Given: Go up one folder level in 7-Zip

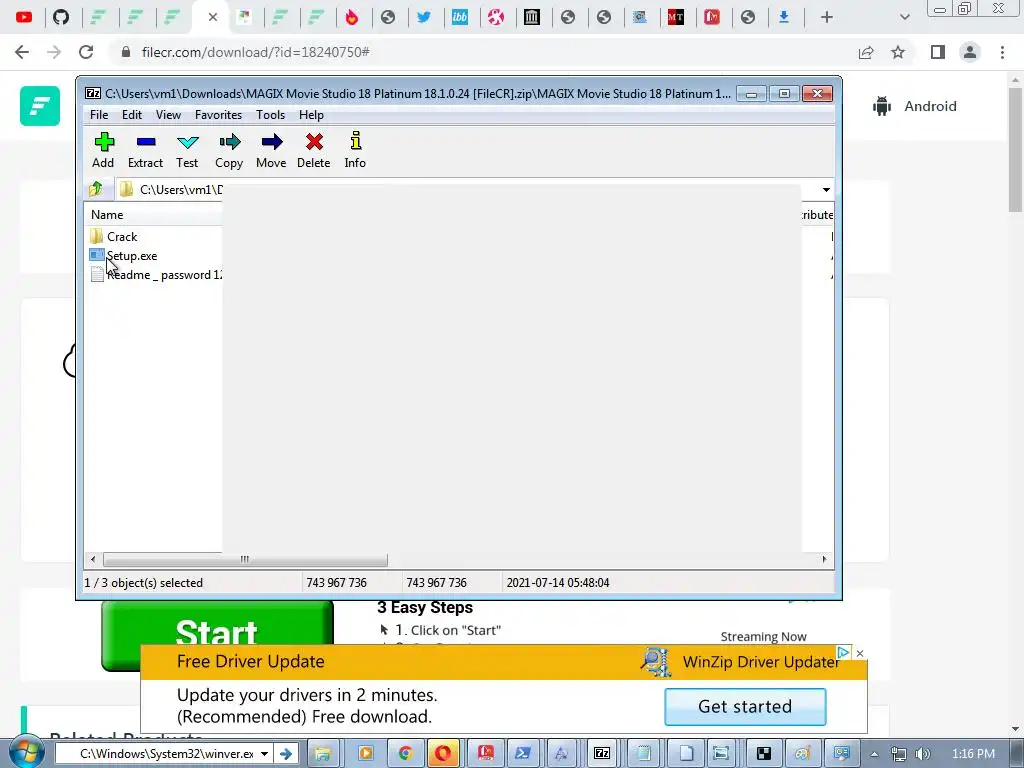Looking at the screenshot, I should point(95,189).
